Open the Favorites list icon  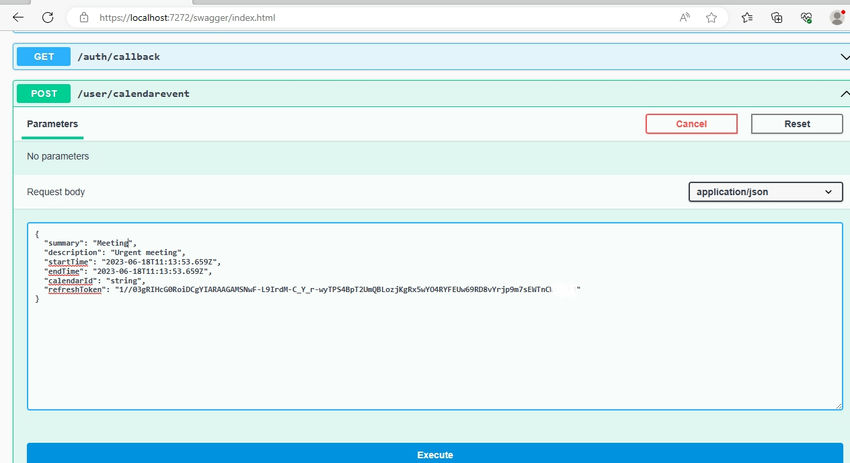(747, 18)
